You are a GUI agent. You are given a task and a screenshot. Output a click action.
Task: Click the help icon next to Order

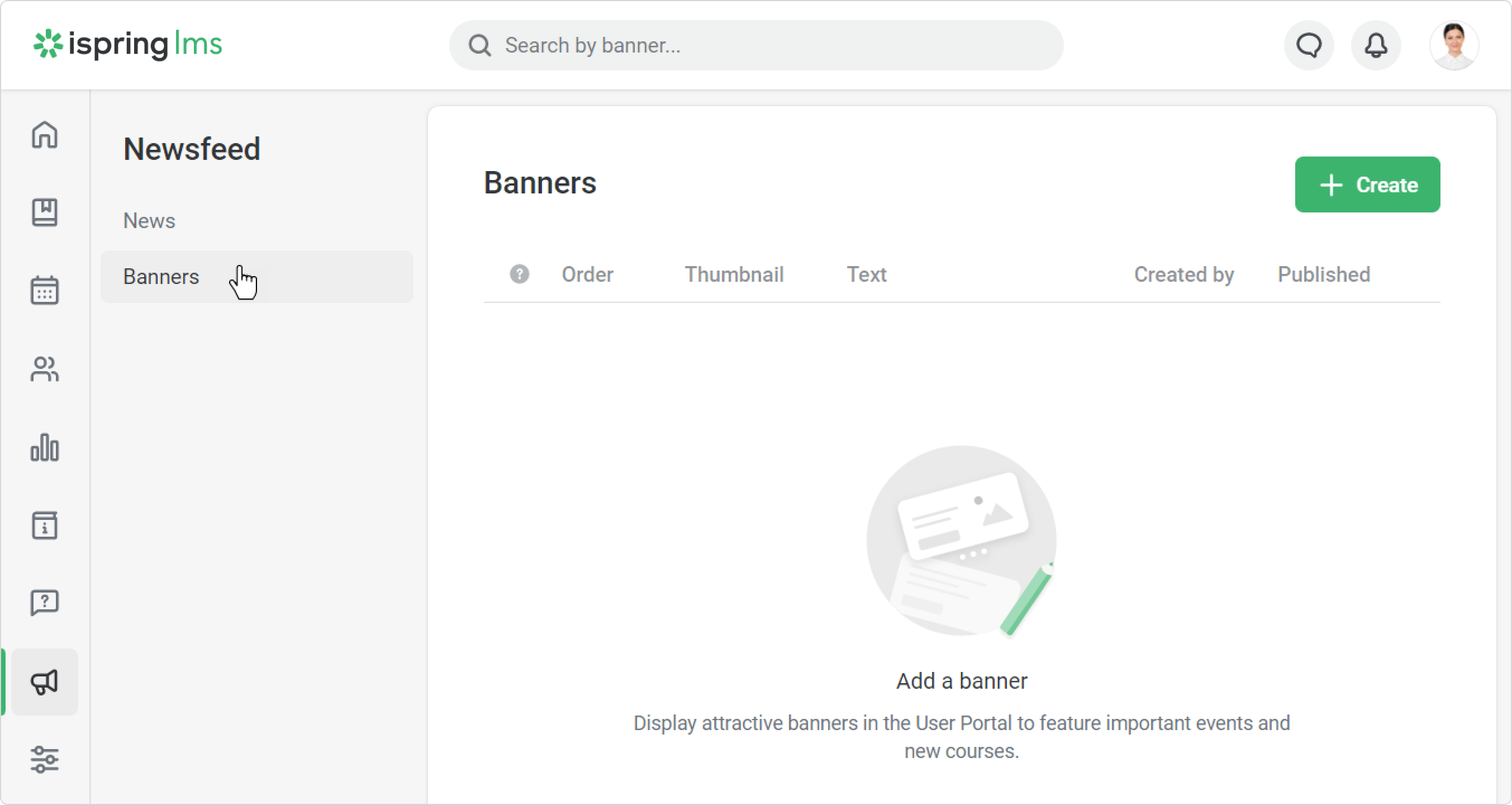pyautogui.click(x=520, y=274)
